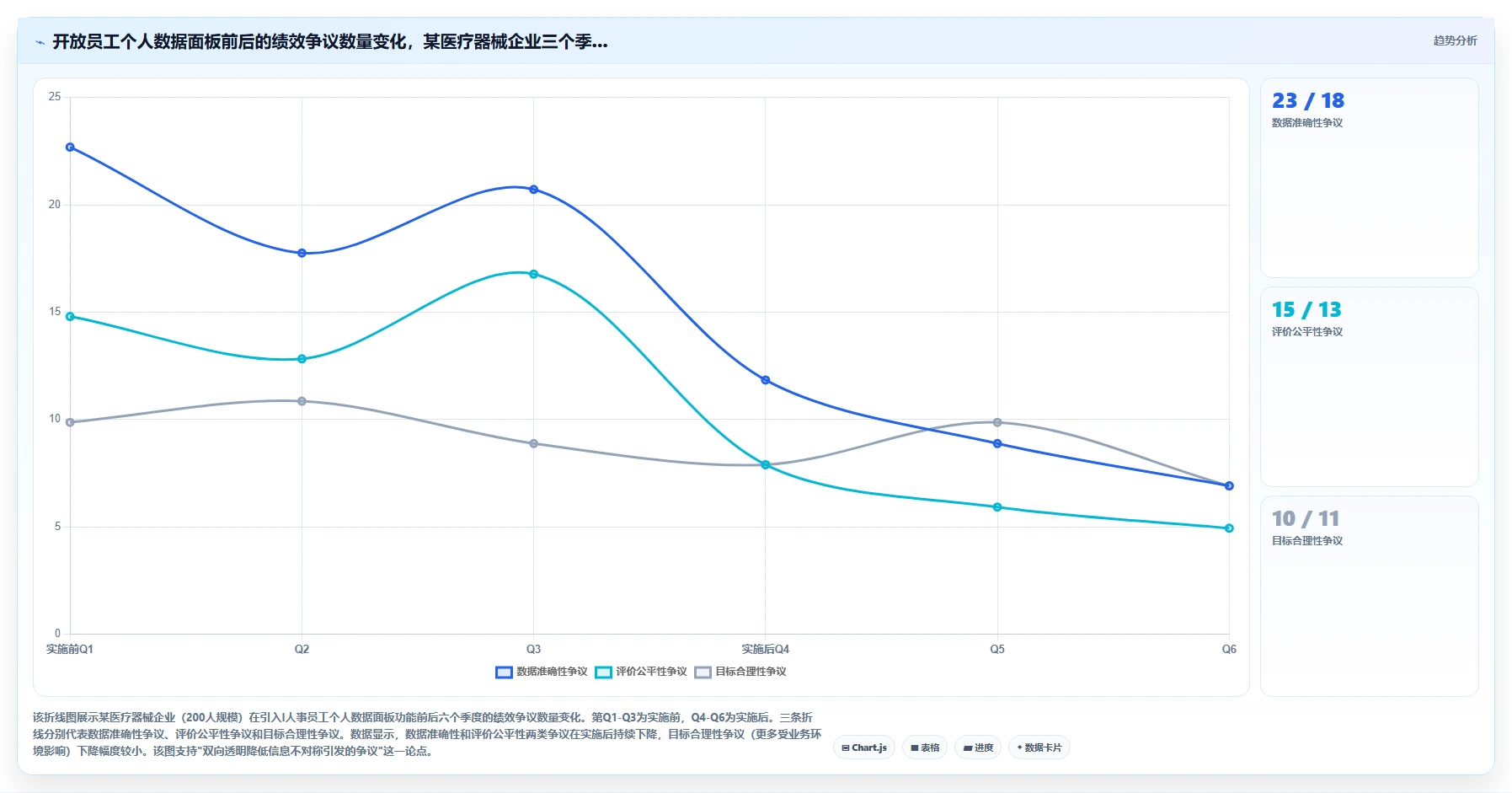Click the gray 目标合理性争议 data point at Q2
The height and width of the screenshot is (793, 1512).
click(302, 401)
